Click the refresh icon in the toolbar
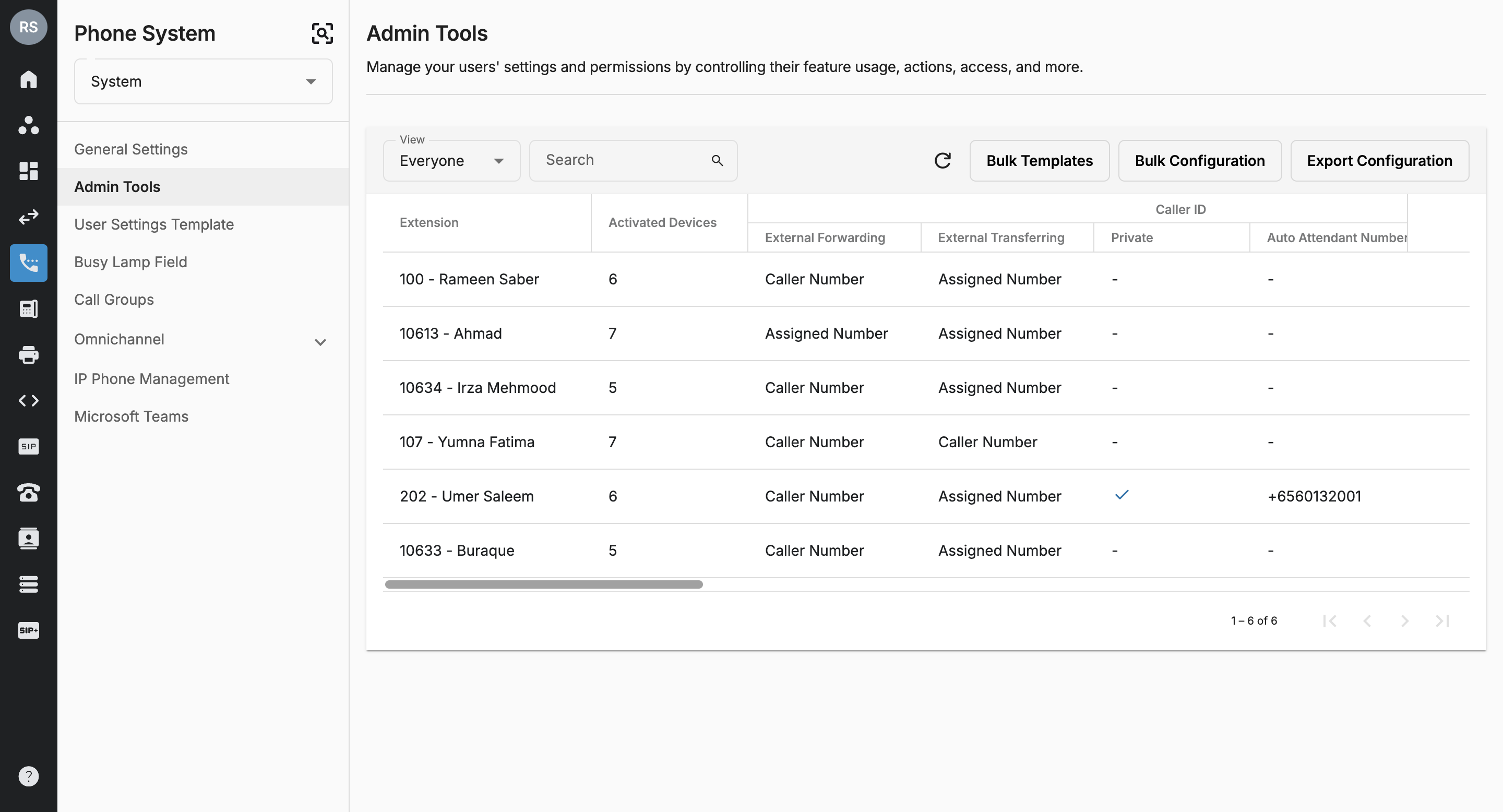The height and width of the screenshot is (812, 1503). (x=943, y=160)
